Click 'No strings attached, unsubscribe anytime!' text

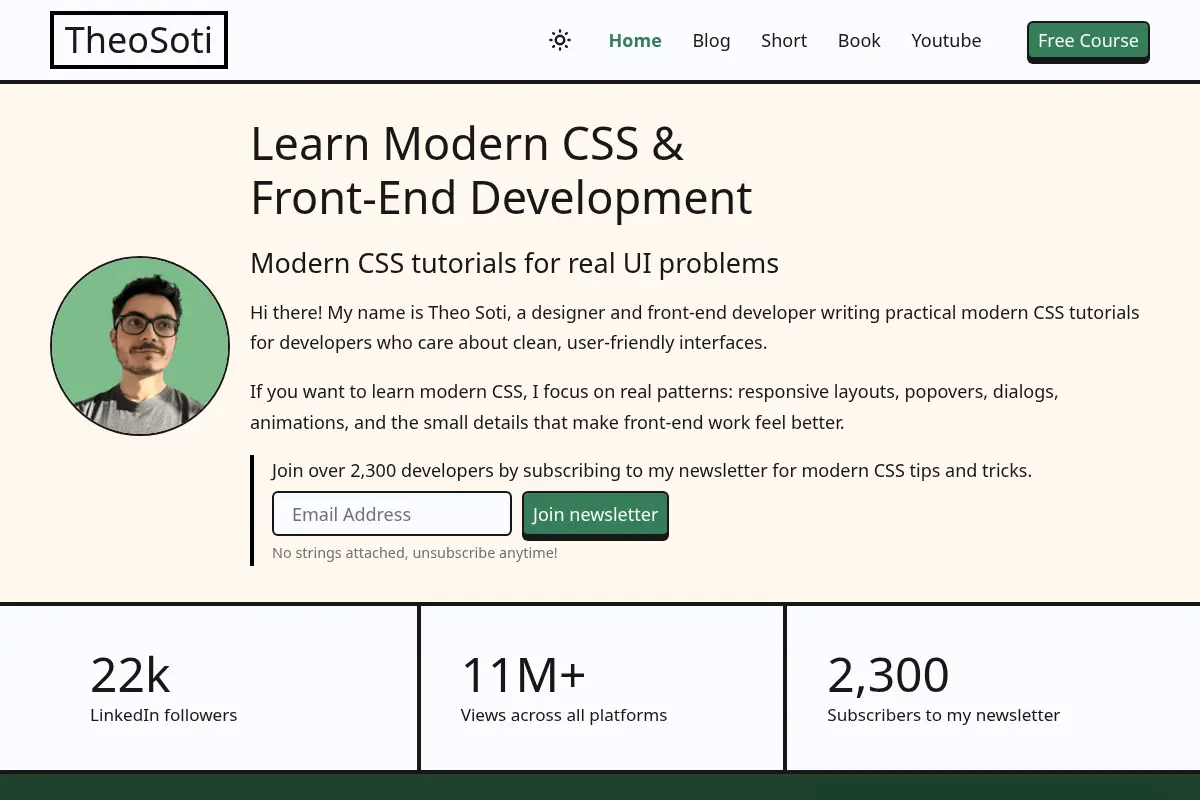coord(415,553)
